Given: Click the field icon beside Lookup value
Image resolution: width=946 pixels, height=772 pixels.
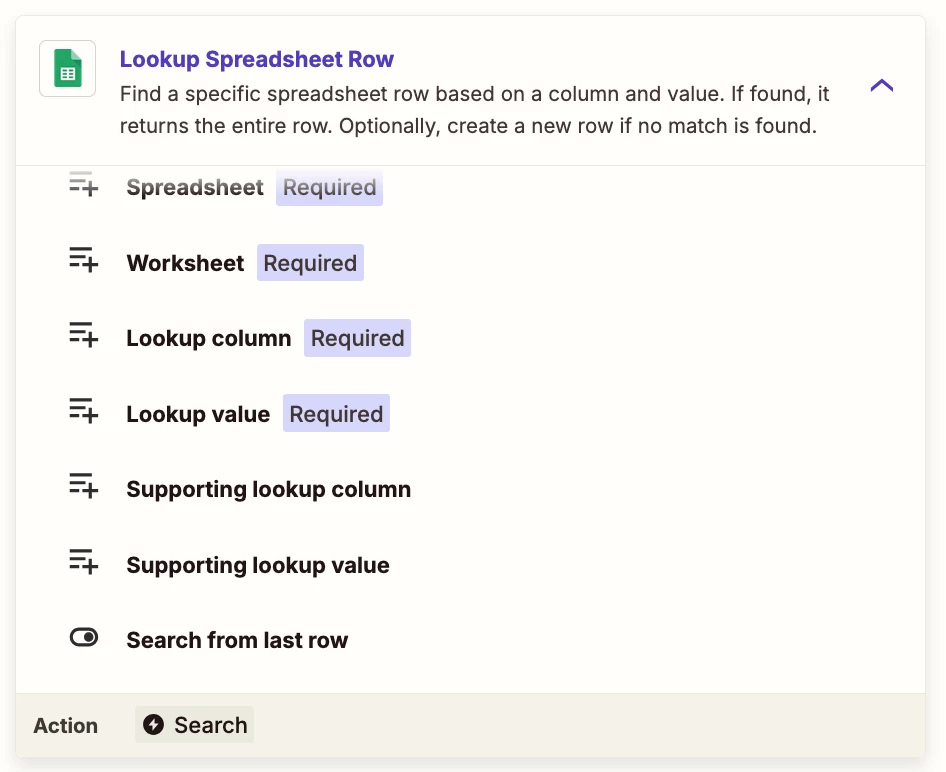Looking at the screenshot, I should pyautogui.click(x=83, y=411).
